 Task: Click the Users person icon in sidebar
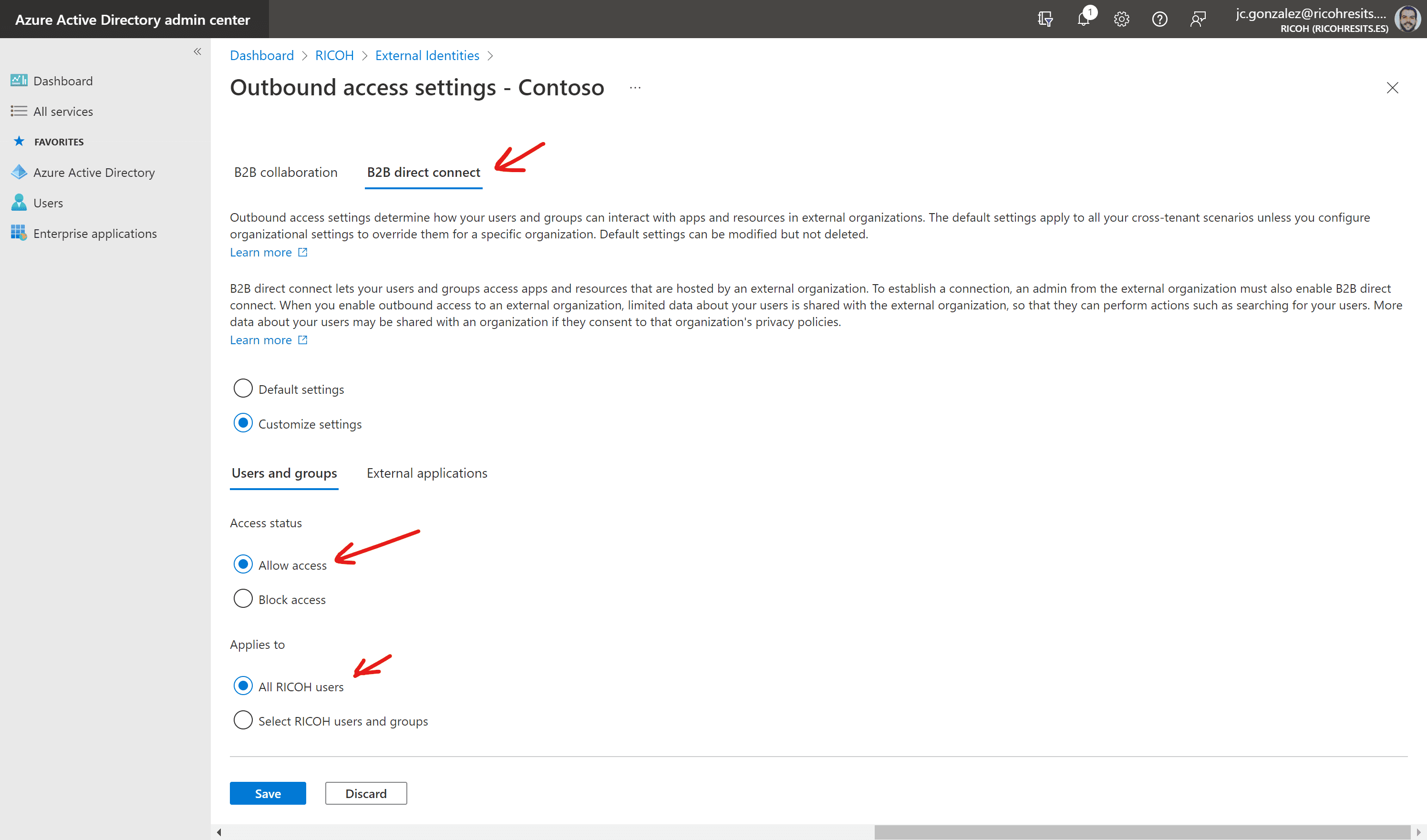(19, 203)
